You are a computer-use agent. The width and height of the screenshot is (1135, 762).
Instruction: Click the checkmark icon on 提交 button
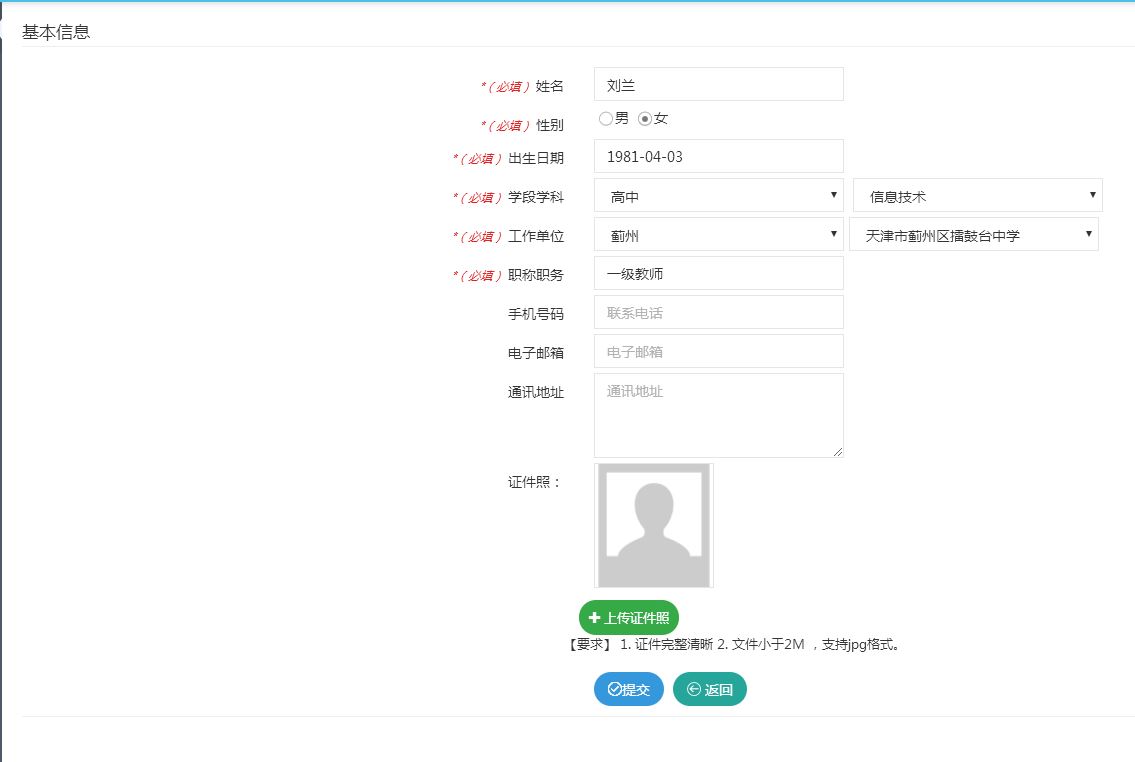[615, 689]
